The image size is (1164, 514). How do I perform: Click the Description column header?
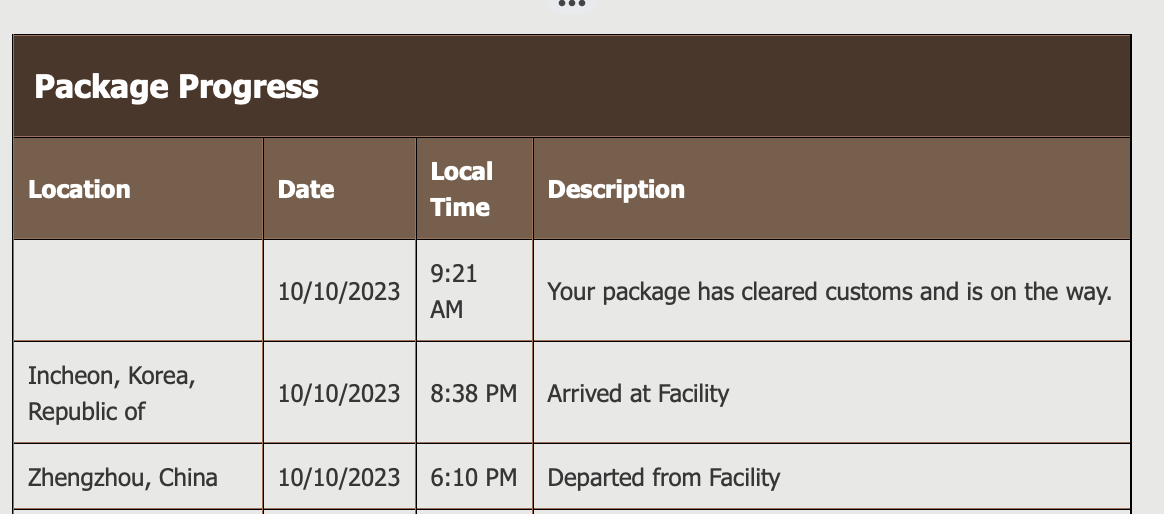pos(616,190)
